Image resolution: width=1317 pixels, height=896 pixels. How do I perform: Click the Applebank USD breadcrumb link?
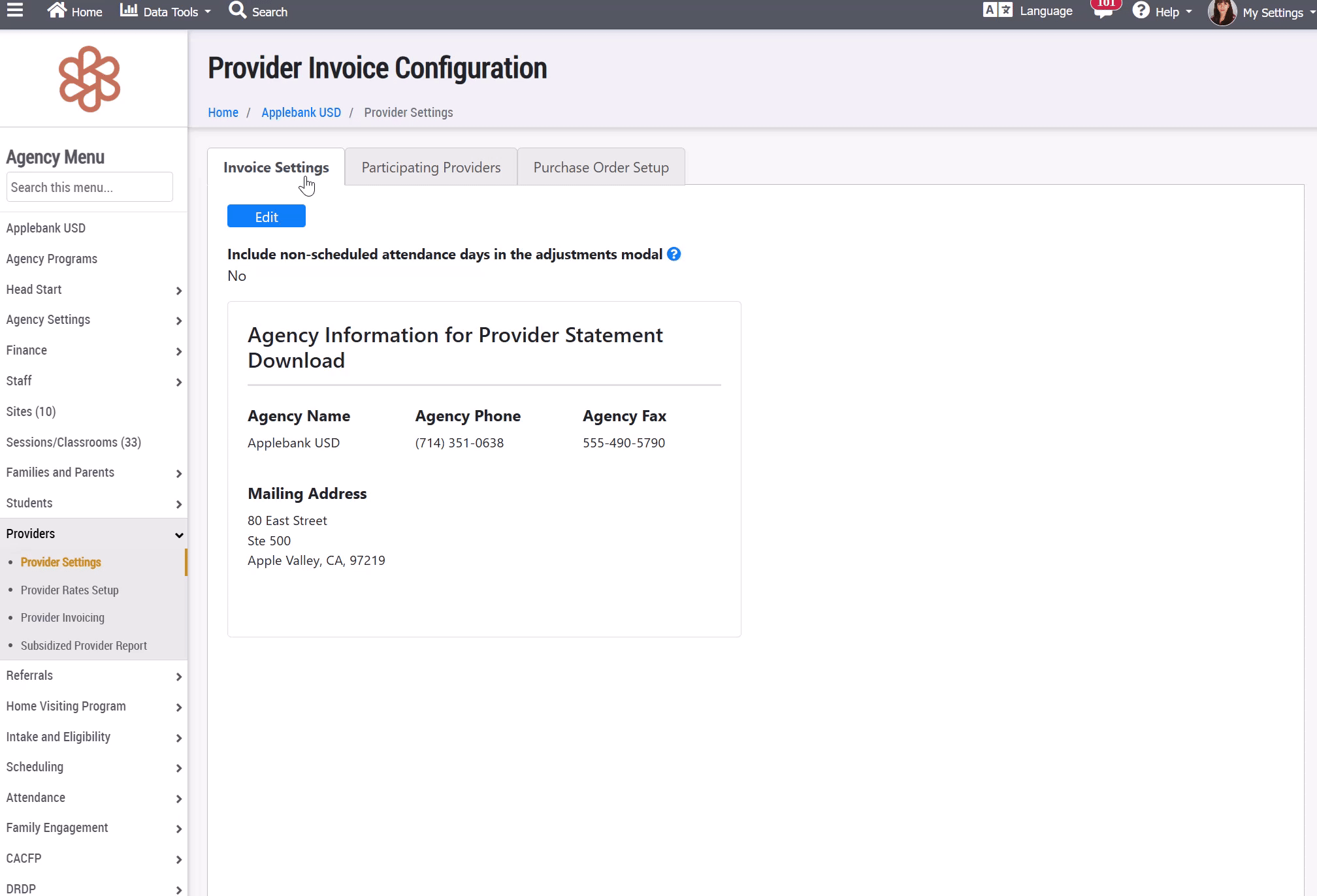coord(301,112)
